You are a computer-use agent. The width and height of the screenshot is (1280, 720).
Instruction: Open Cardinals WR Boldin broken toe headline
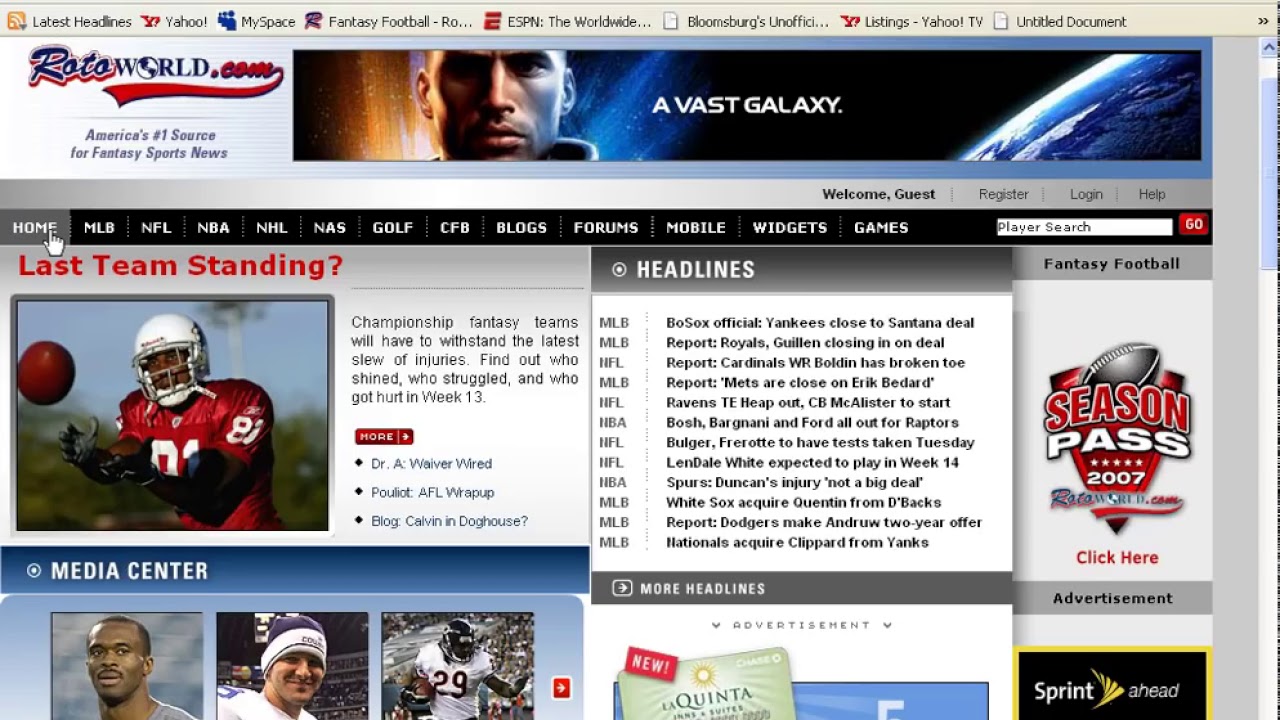click(x=816, y=362)
